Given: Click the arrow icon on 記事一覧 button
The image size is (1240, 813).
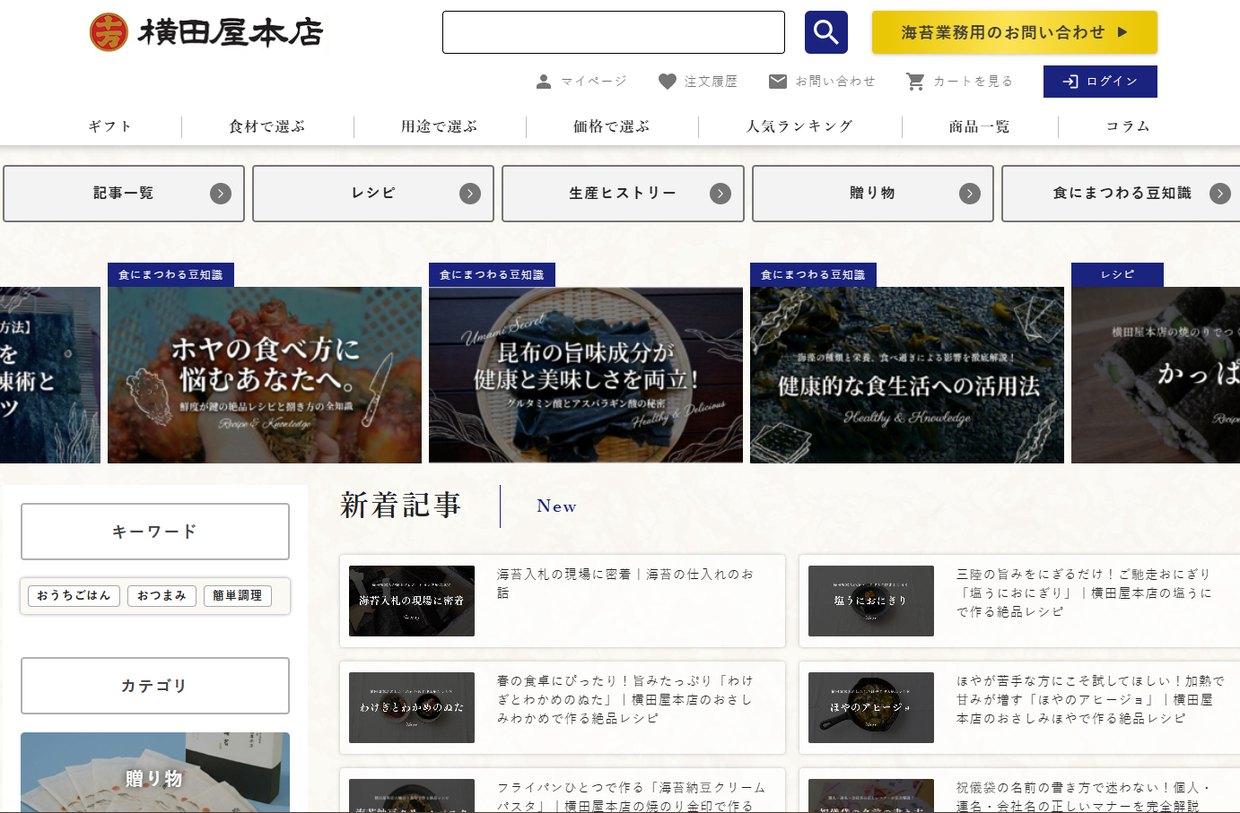Looking at the screenshot, I should tap(221, 194).
